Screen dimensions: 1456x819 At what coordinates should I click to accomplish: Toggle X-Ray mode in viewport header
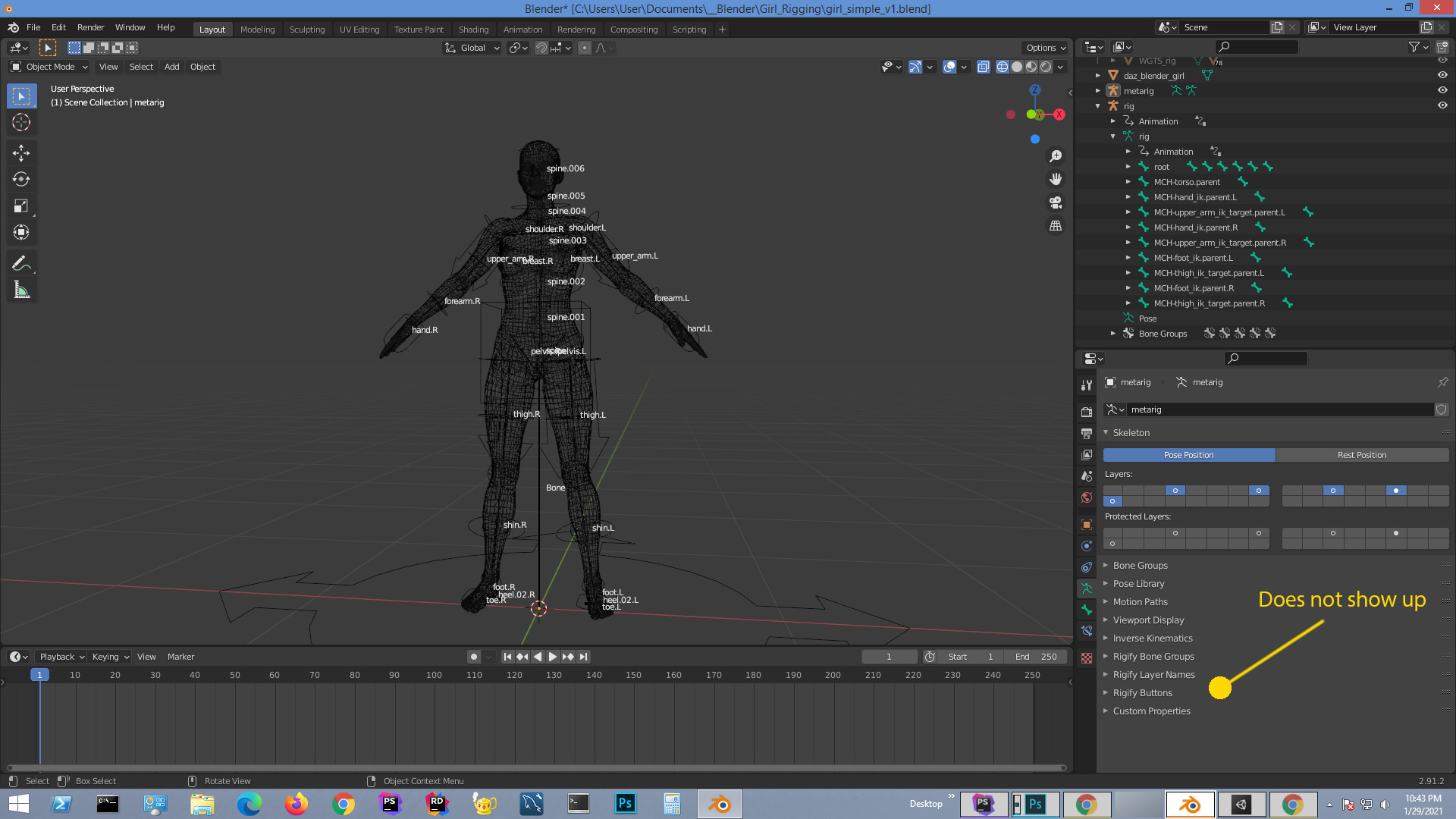point(983,67)
